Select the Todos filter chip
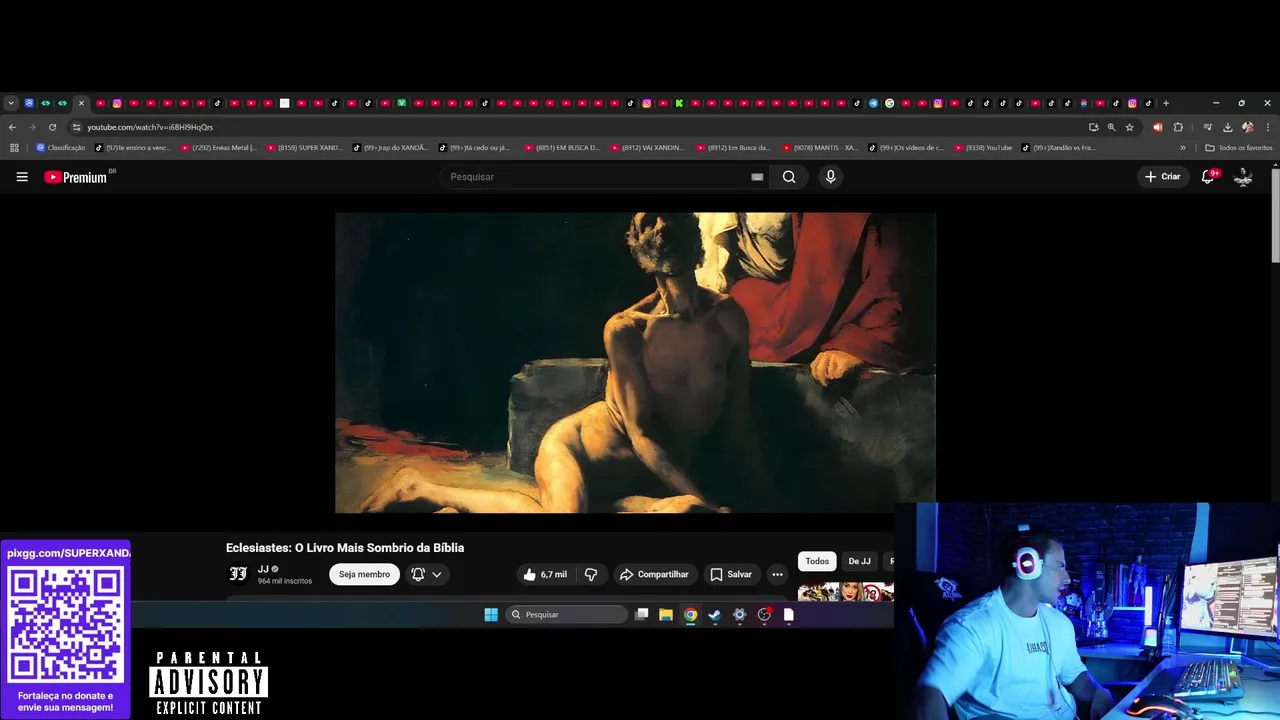Viewport: 1280px width, 720px height. (817, 562)
